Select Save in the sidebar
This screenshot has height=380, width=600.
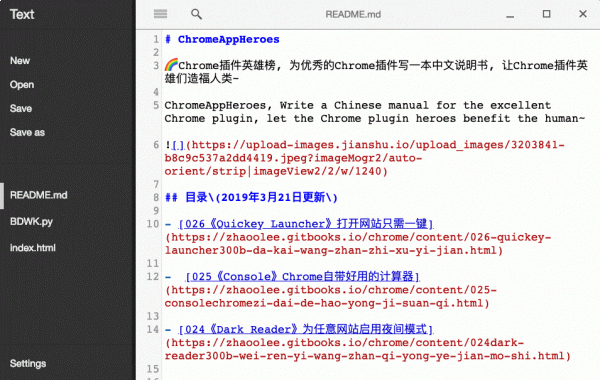(21, 109)
